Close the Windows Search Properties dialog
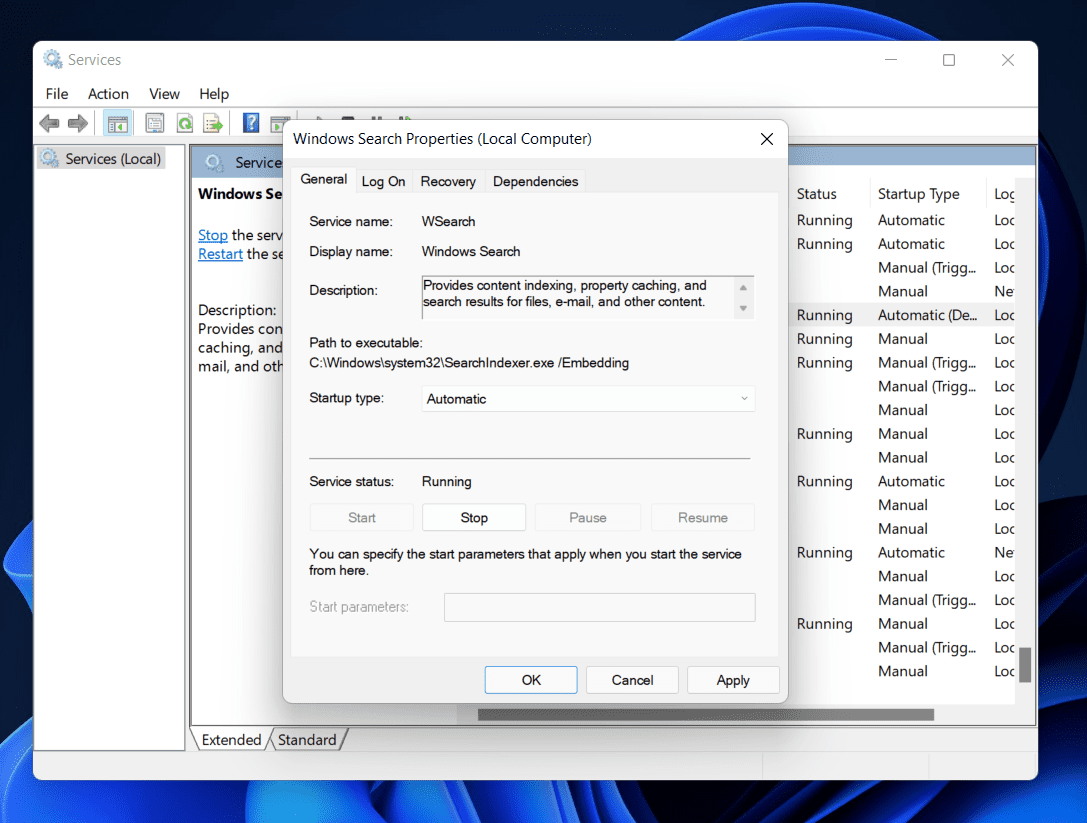 pyautogui.click(x=767, y=139)
